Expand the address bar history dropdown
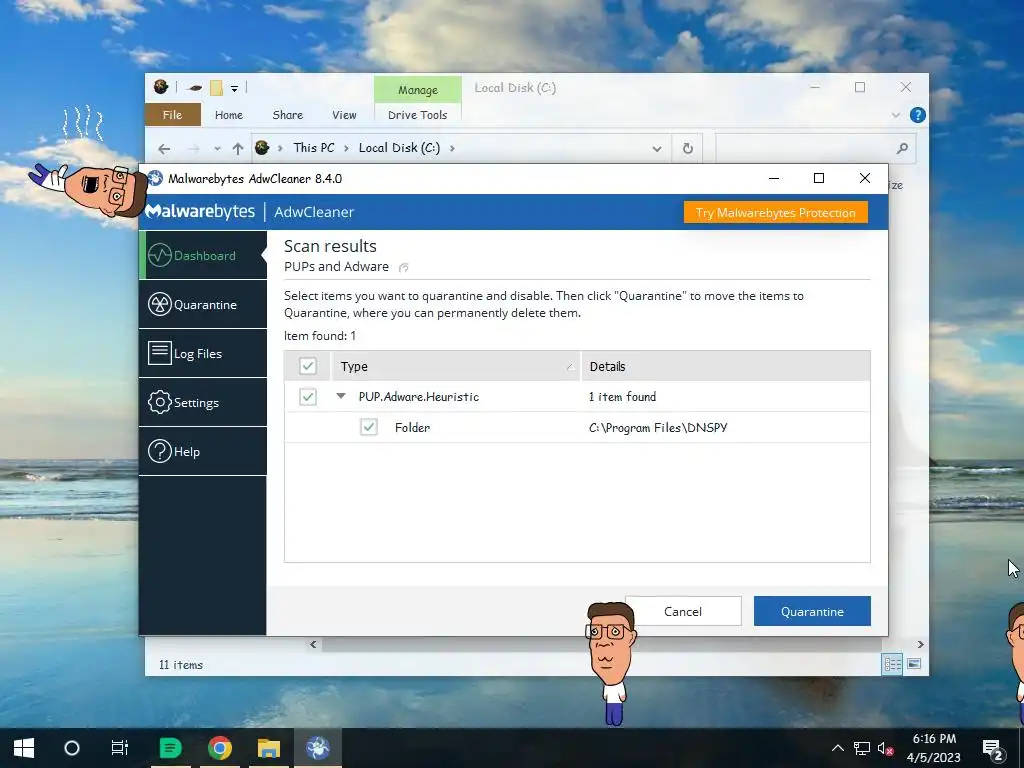The height and width of the screenshot is (768, 1024). [656, 149]
